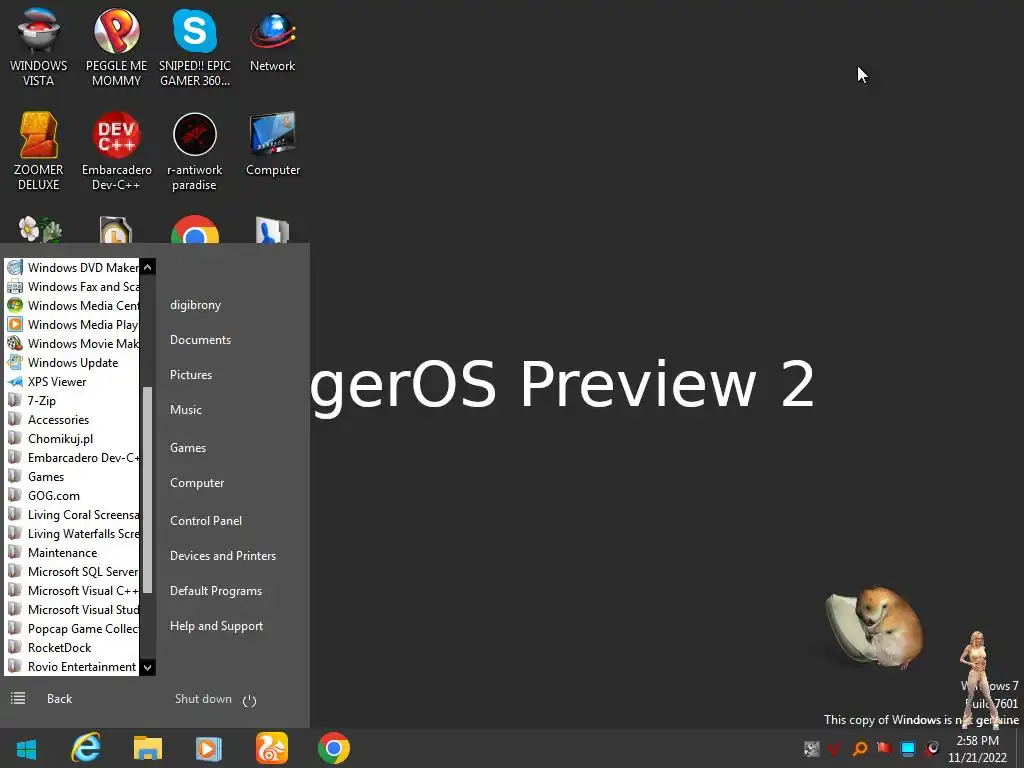Launch Windows Media Player from programs list

[x=72, y=325]
